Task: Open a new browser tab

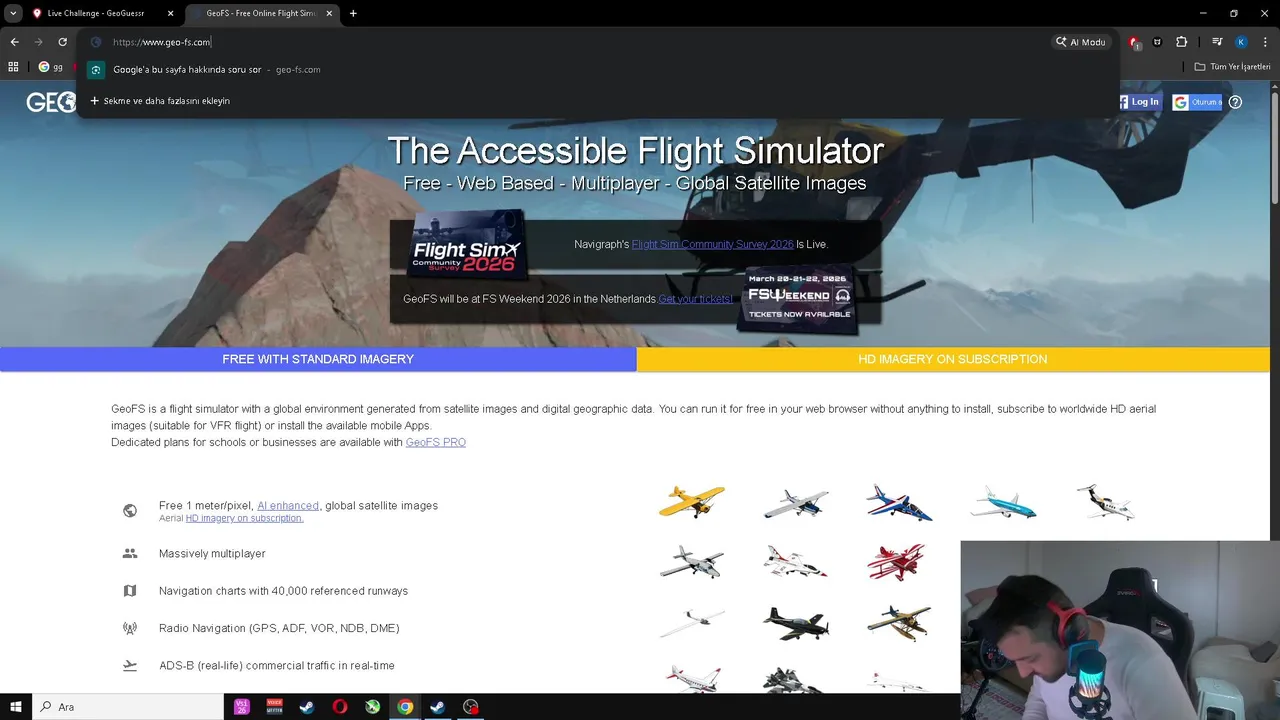Action: pyautogui.click(x=353, y=13)
